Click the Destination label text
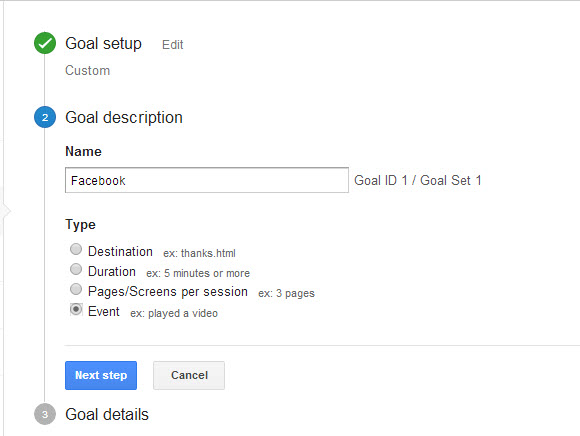This screenshot has width=580, height=436. tap(120, 251)
